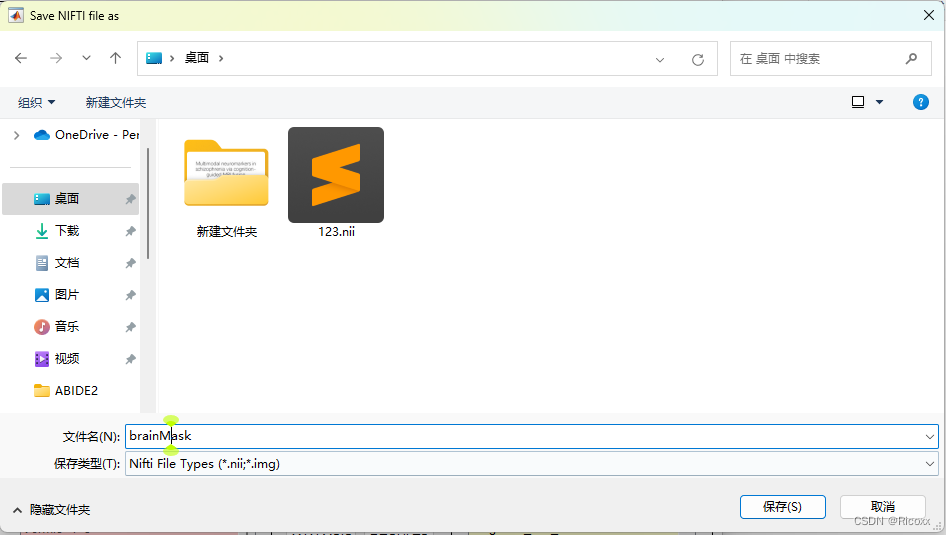Refresh the current folder view
This screenshot has height=535, width=946.
[x=698, y=59]
